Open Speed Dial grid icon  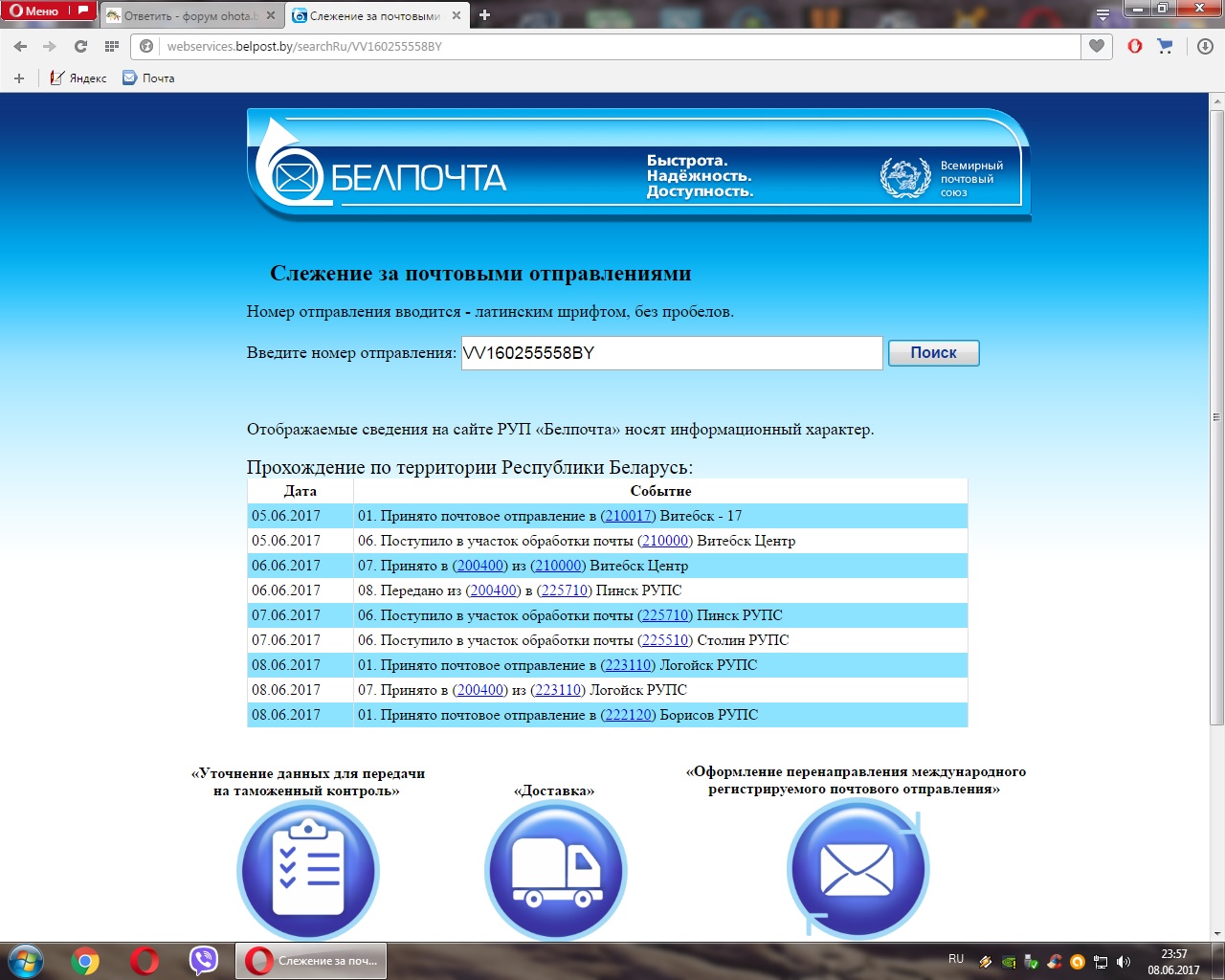pos(112,46)
